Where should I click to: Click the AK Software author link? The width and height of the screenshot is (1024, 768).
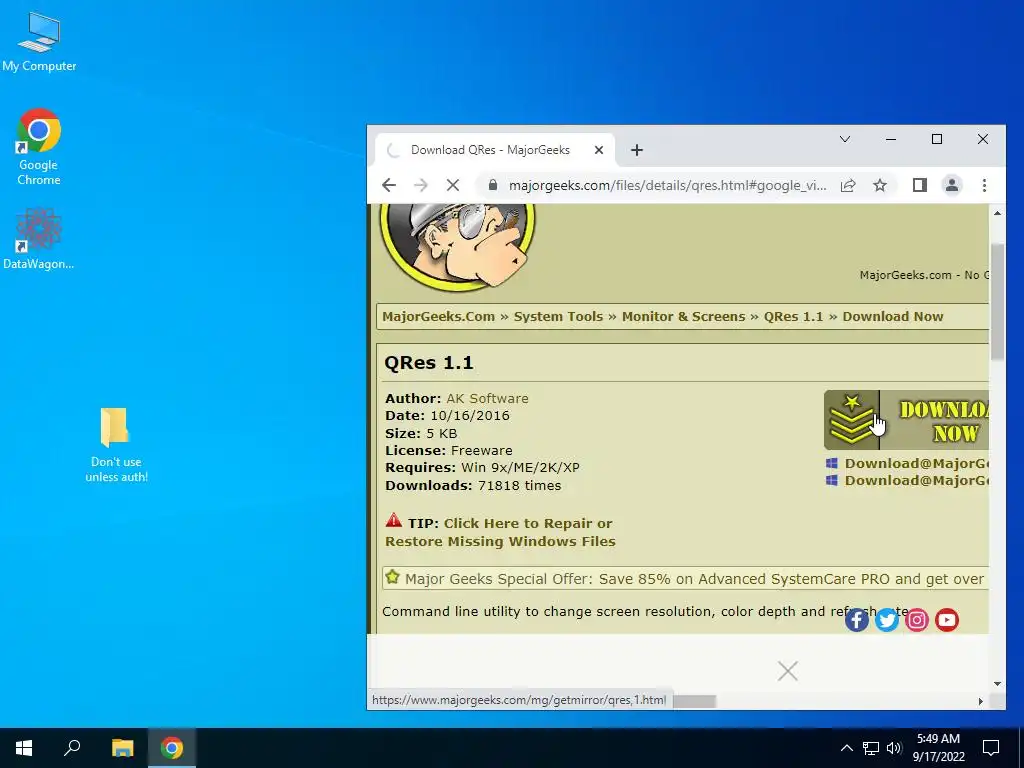pyautogui.click(x=487, y=398)
